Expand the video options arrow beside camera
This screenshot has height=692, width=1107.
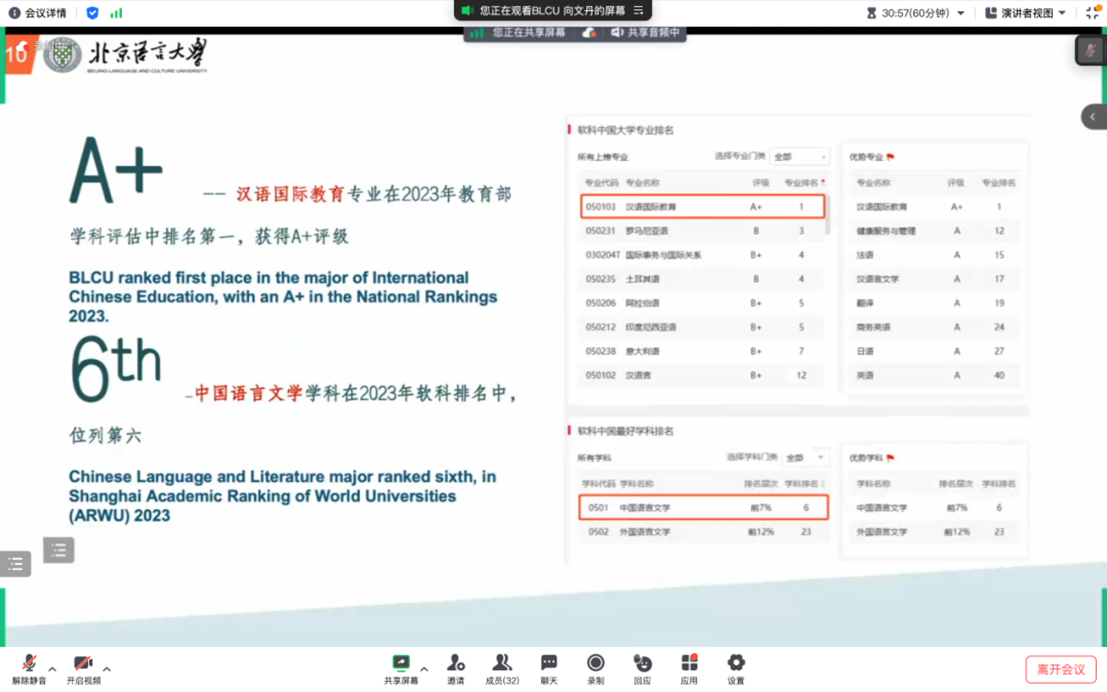[x=107, y=669]
